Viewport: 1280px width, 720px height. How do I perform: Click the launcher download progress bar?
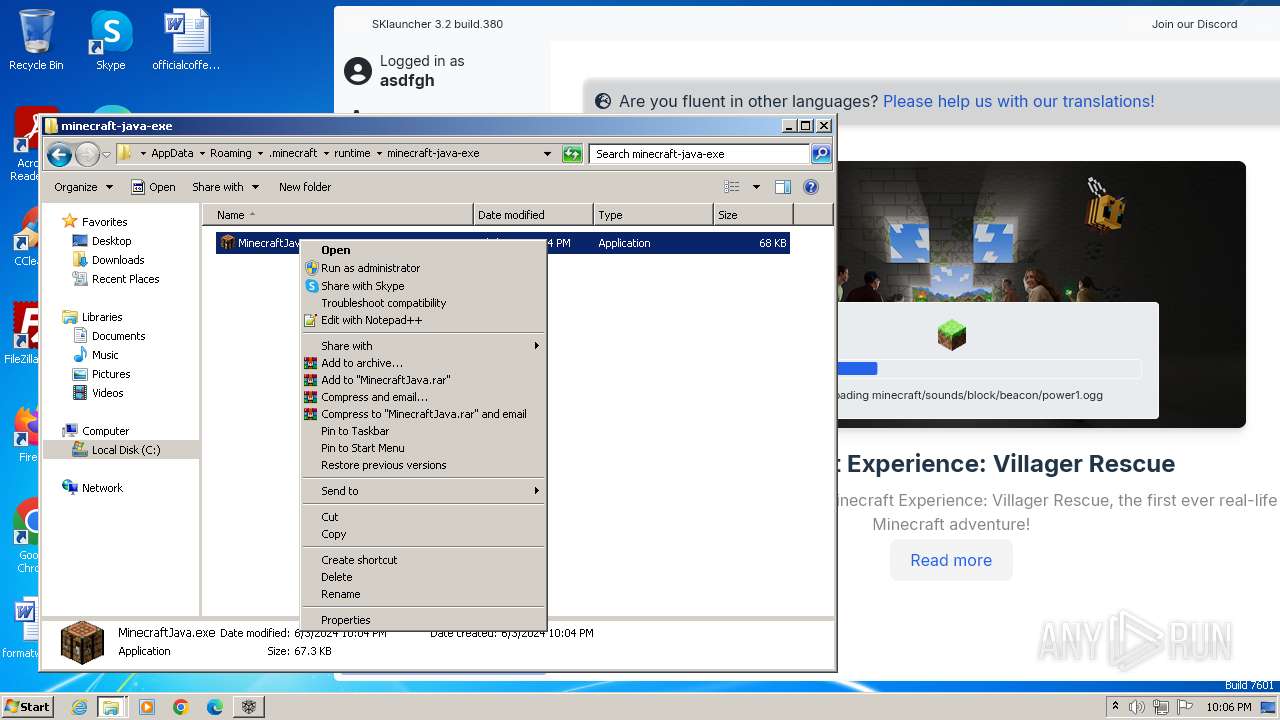(989, 369)
